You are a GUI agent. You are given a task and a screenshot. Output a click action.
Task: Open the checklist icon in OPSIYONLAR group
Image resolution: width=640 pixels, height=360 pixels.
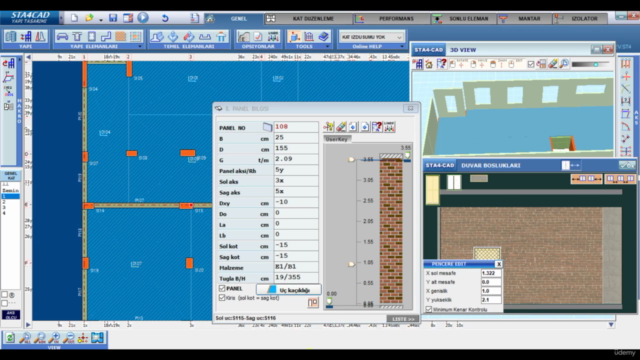pyautogui.click(x=258, y=37)
